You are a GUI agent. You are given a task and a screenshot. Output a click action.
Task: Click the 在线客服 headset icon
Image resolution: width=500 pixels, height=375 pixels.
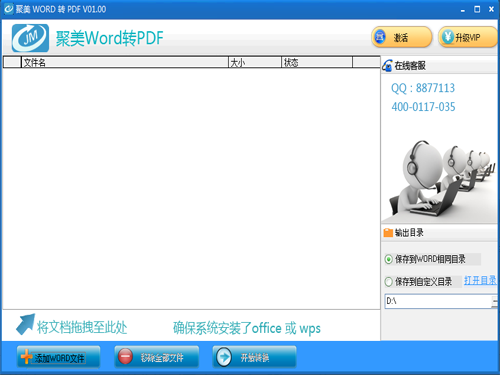387,65
